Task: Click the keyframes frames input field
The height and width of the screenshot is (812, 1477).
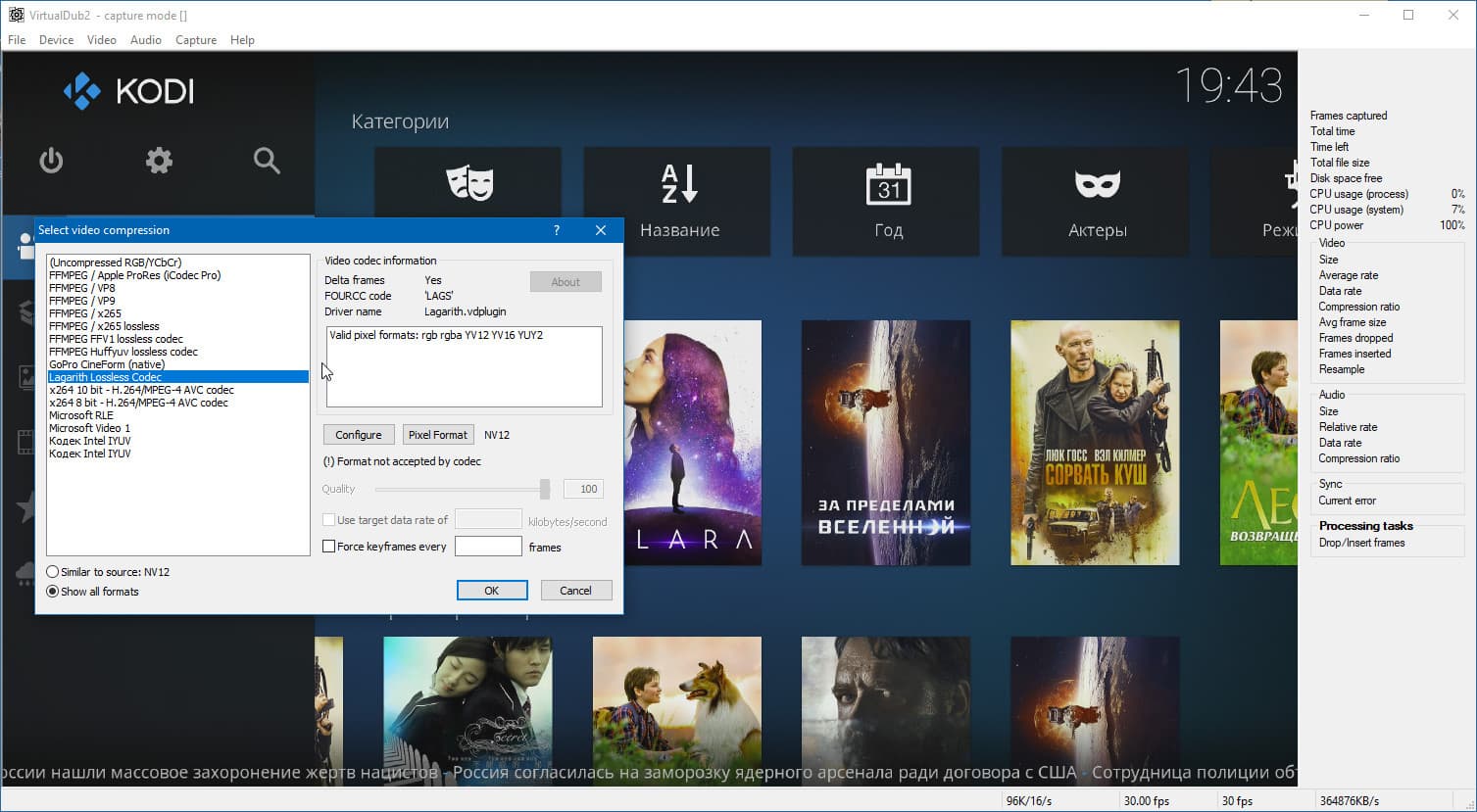Action: click(x=488, y=547)
